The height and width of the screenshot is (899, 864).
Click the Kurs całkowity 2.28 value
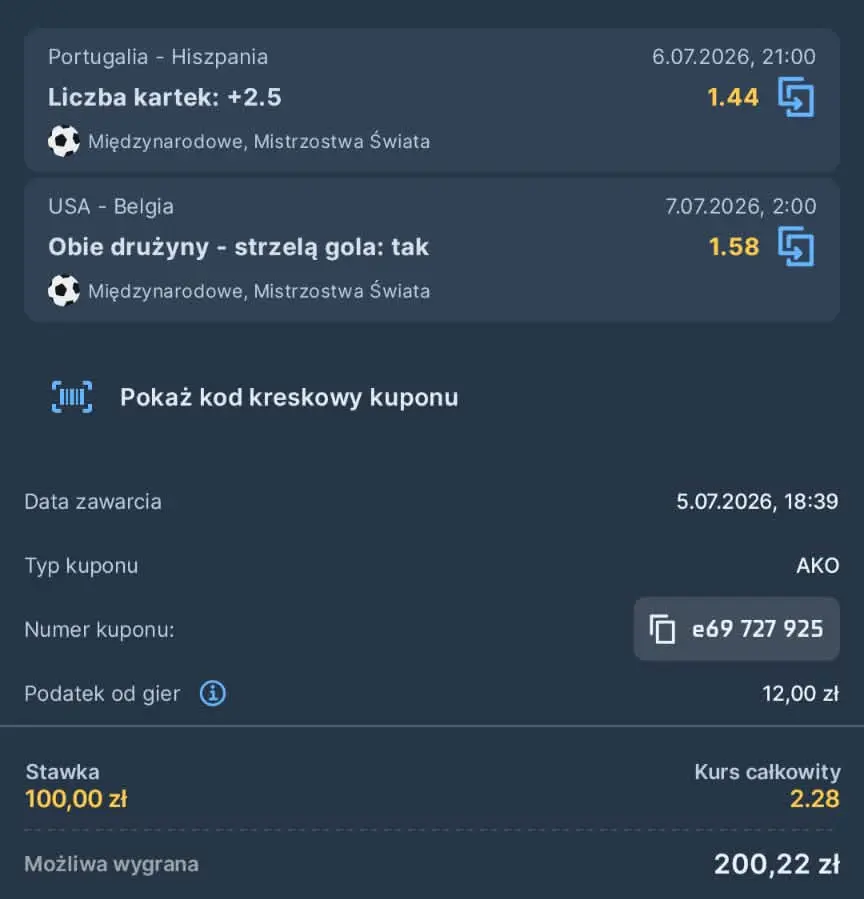point(815,799)
